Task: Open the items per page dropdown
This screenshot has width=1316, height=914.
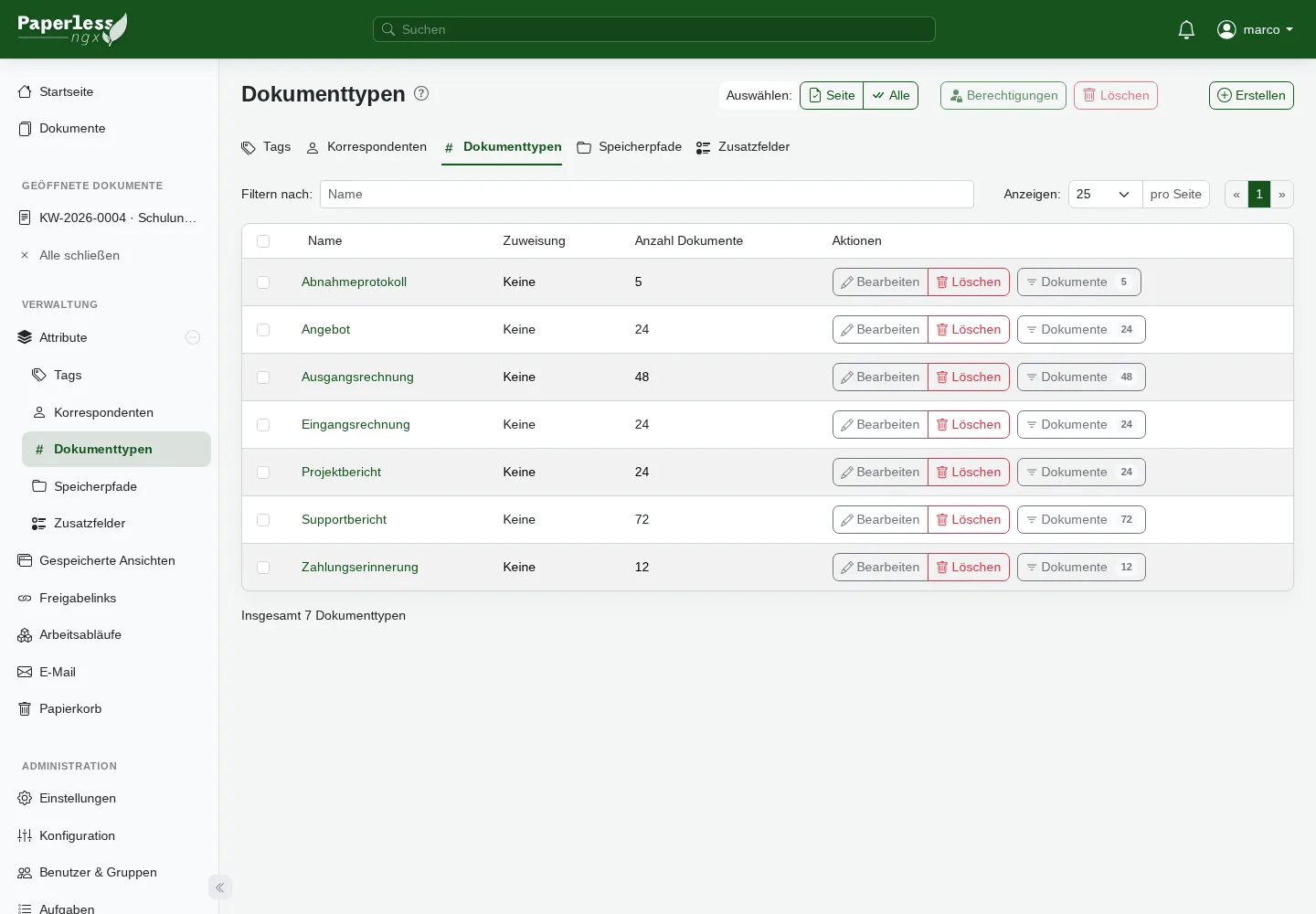Action: click(1105, 194)
